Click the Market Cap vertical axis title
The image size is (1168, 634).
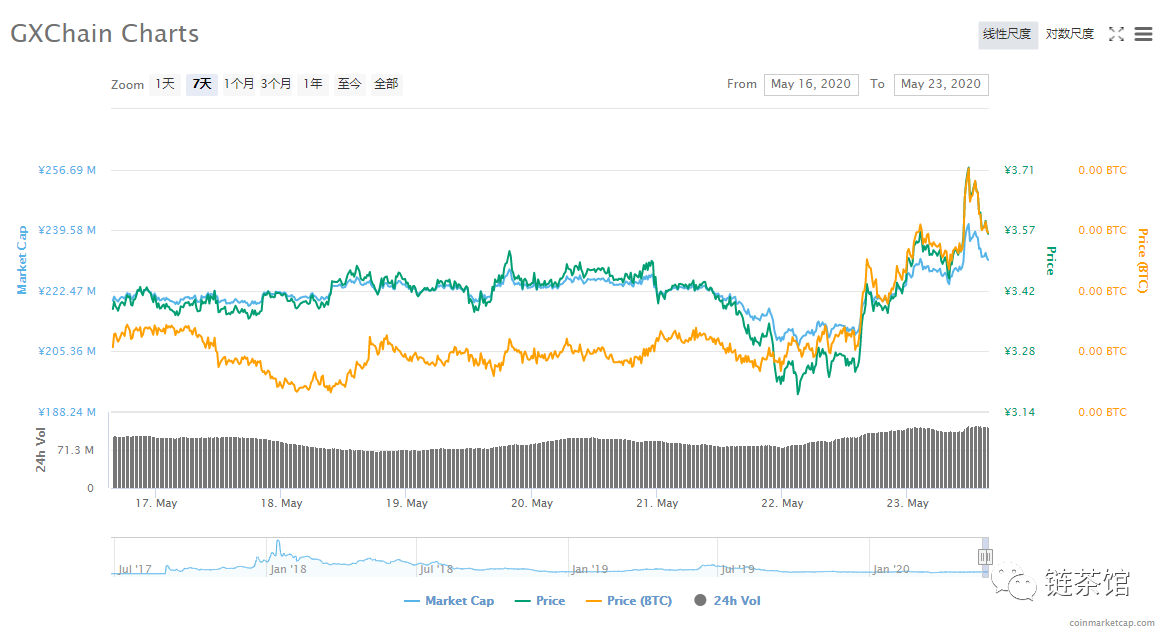[x=22, y=260]
